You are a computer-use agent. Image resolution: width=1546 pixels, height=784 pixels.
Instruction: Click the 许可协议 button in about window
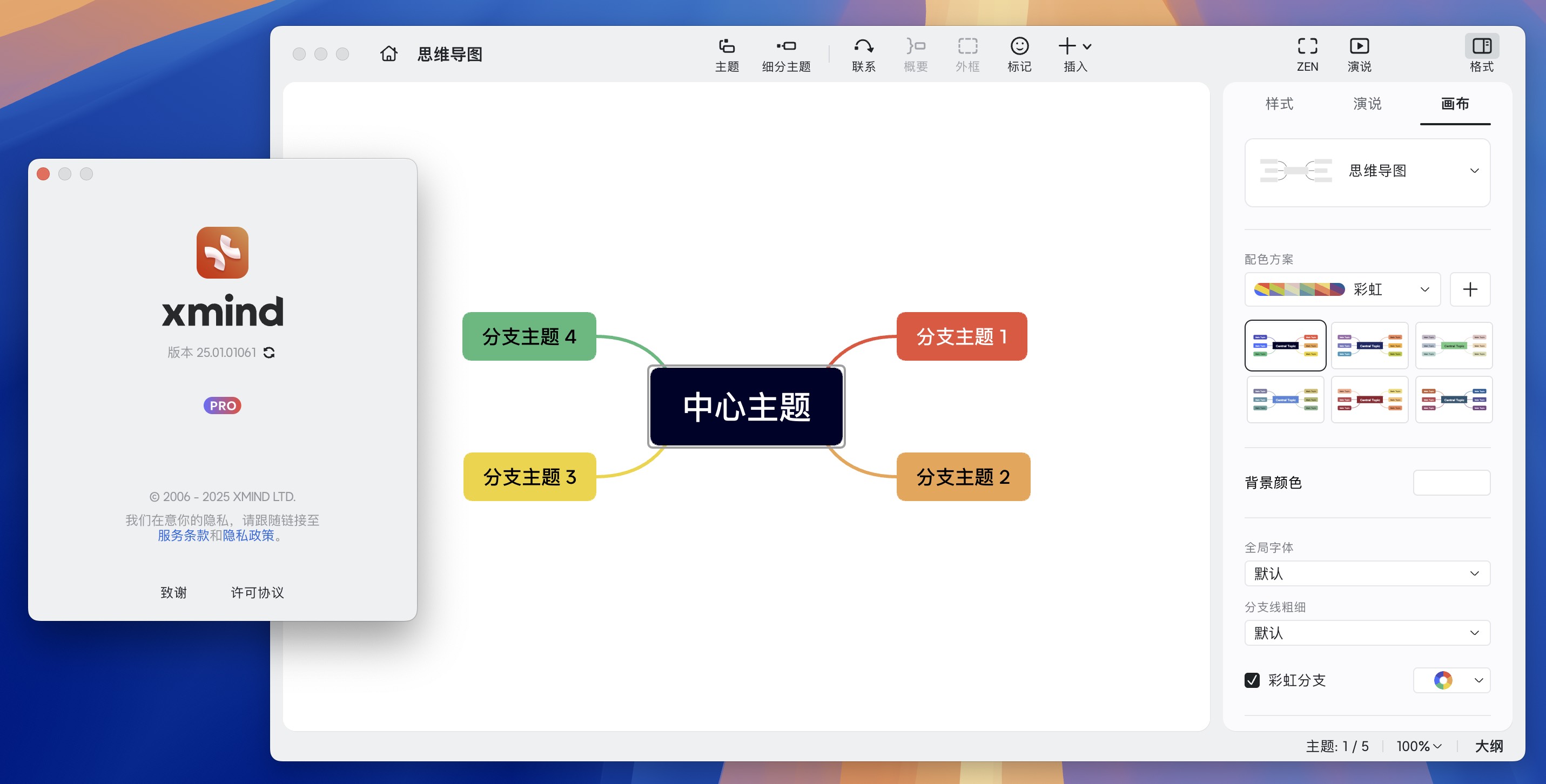tap(257, 593)
